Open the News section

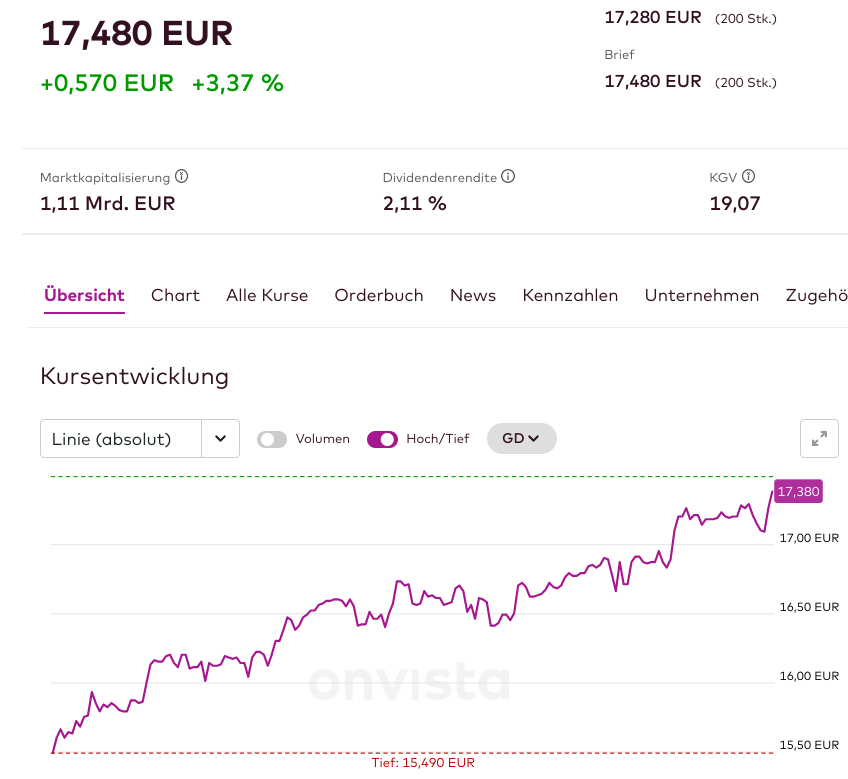[472, 295]
